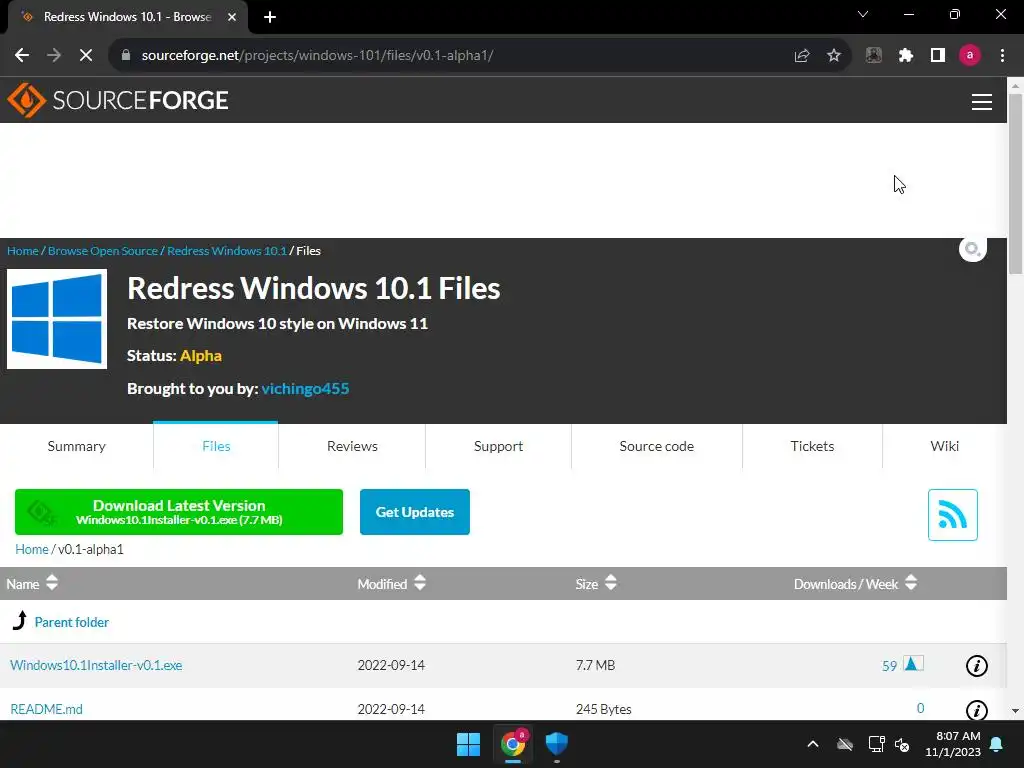Toggle the browser side panel
Viewport: 1024px width, 768px height.
click(938, 56)
